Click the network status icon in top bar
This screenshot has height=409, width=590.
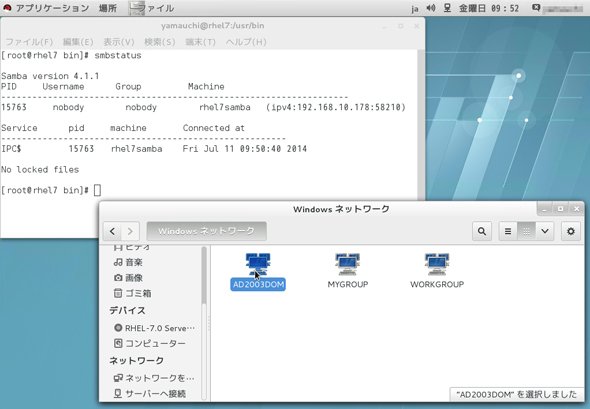point(447,8)
